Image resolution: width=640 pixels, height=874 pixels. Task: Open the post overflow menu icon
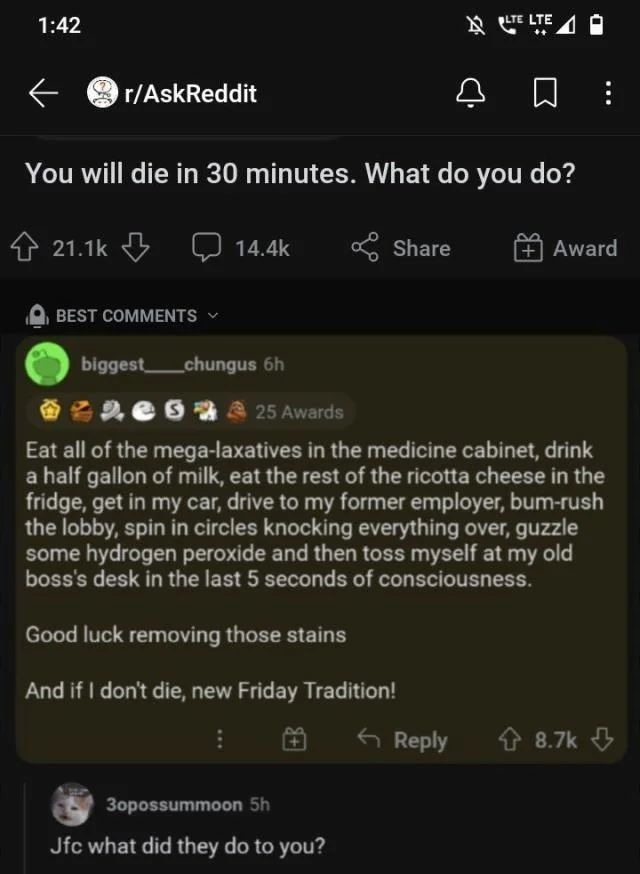pyautogui.click(x=608, y=94)
